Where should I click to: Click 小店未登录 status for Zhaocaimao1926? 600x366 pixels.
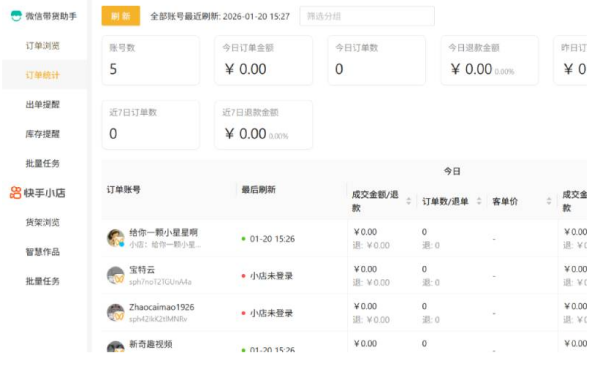(x=271, y=313)
